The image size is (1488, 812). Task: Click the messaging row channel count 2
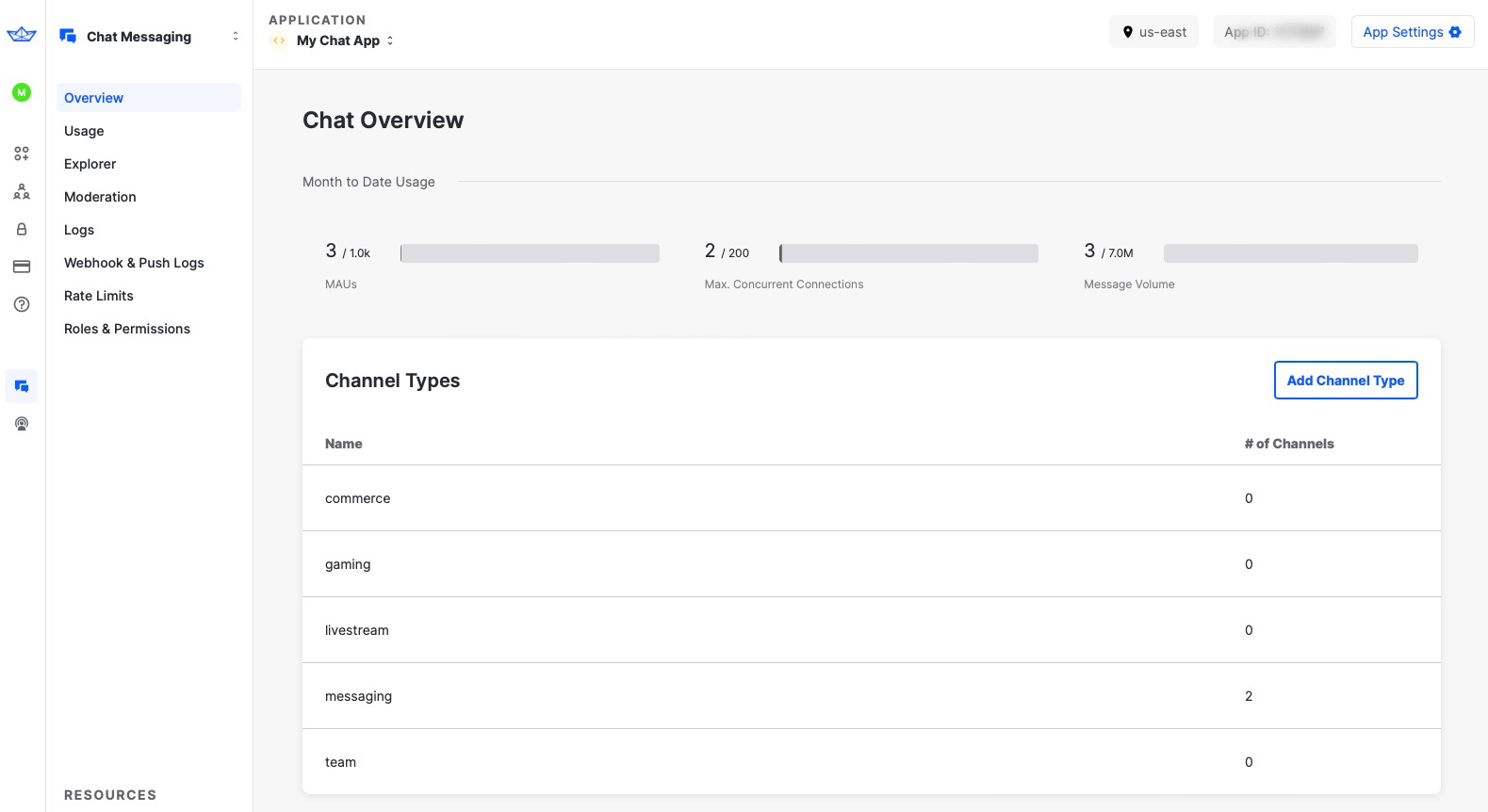pyautogui.click(x=1249, y=696)
